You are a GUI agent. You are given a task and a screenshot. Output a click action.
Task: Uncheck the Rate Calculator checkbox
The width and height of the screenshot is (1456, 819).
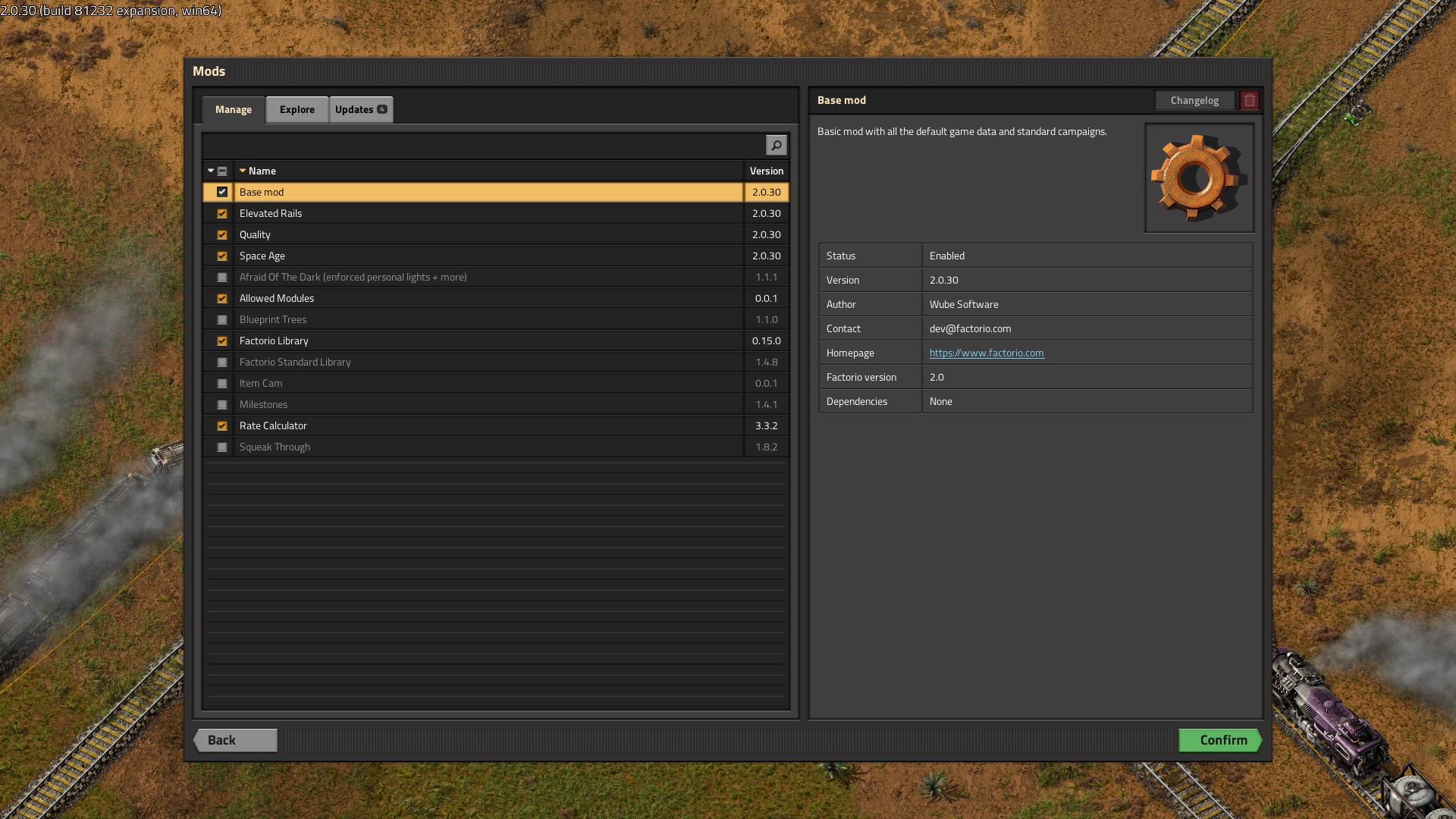click(x=222, y=425)
